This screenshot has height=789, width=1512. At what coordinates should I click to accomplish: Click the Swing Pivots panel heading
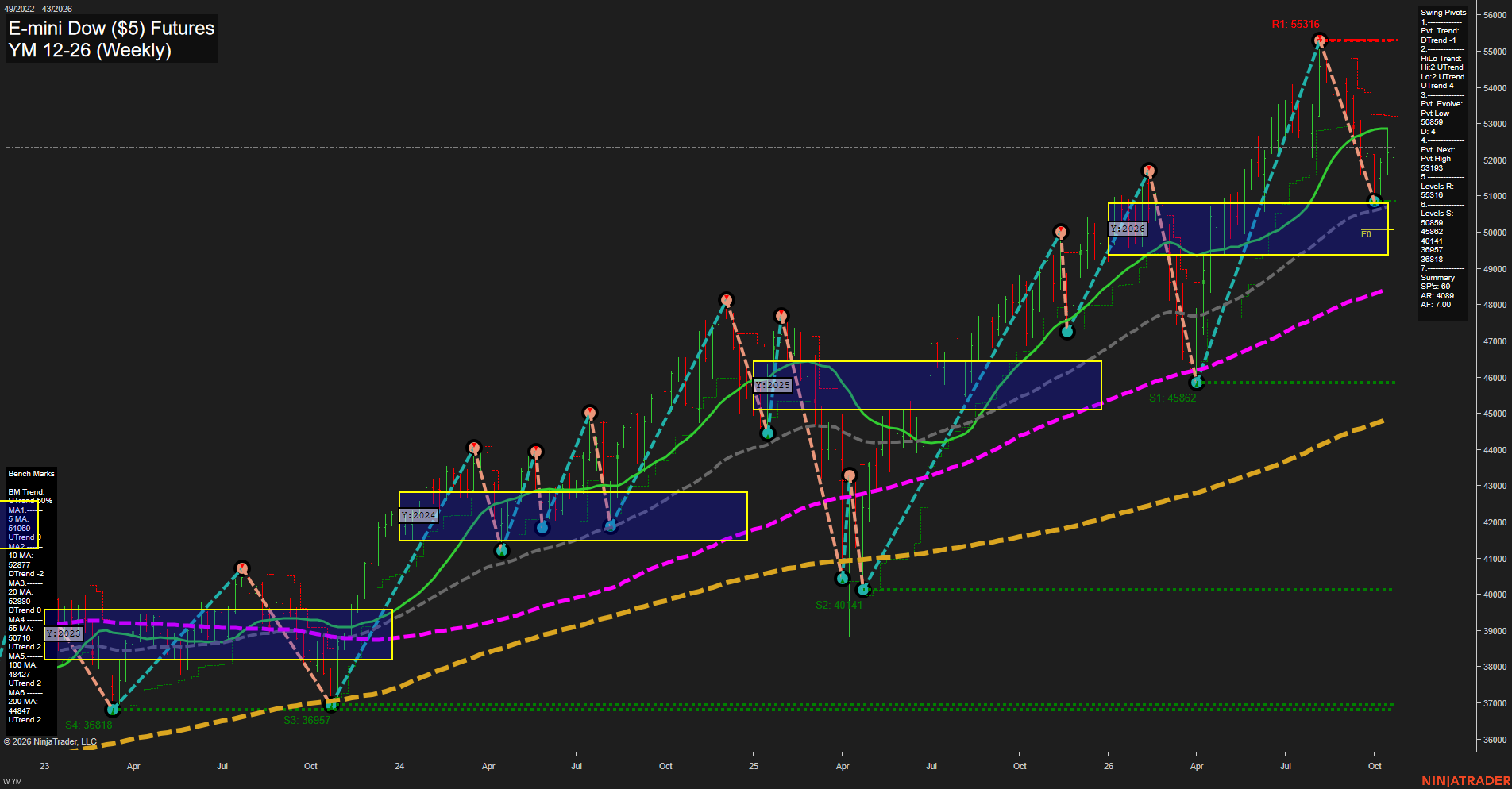[1443, 13]
